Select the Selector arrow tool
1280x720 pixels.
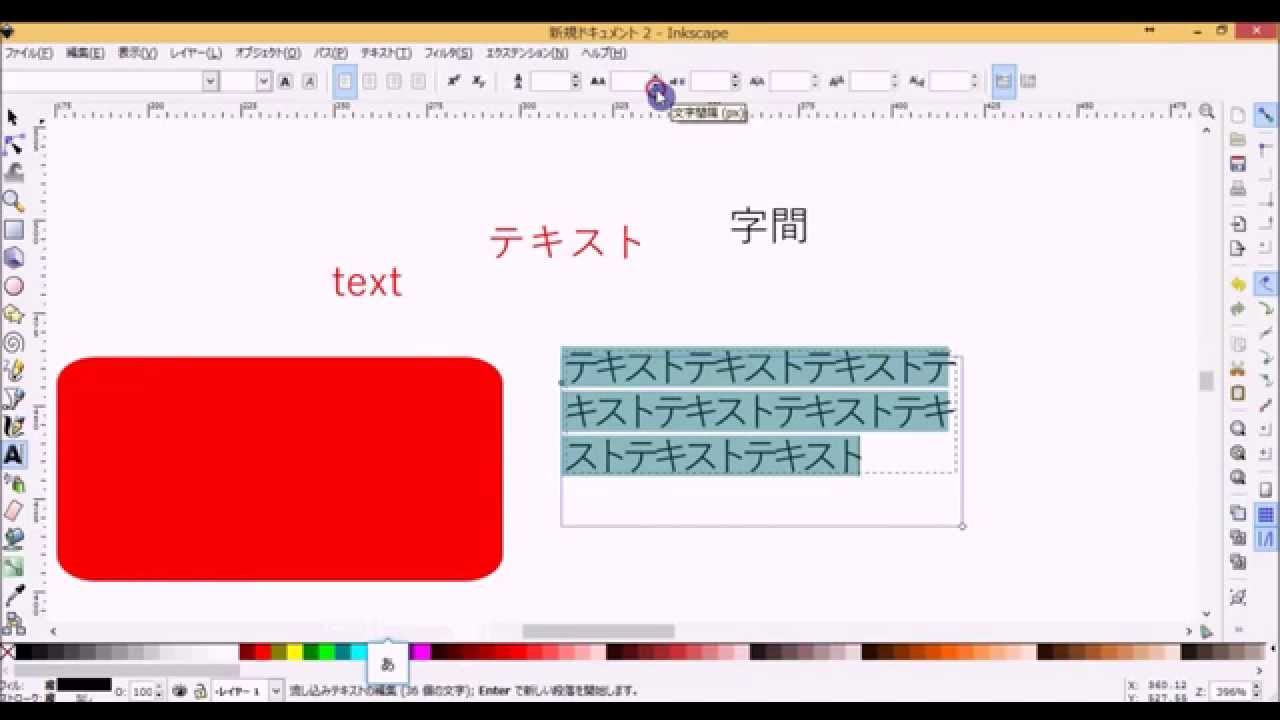(13, 118)
